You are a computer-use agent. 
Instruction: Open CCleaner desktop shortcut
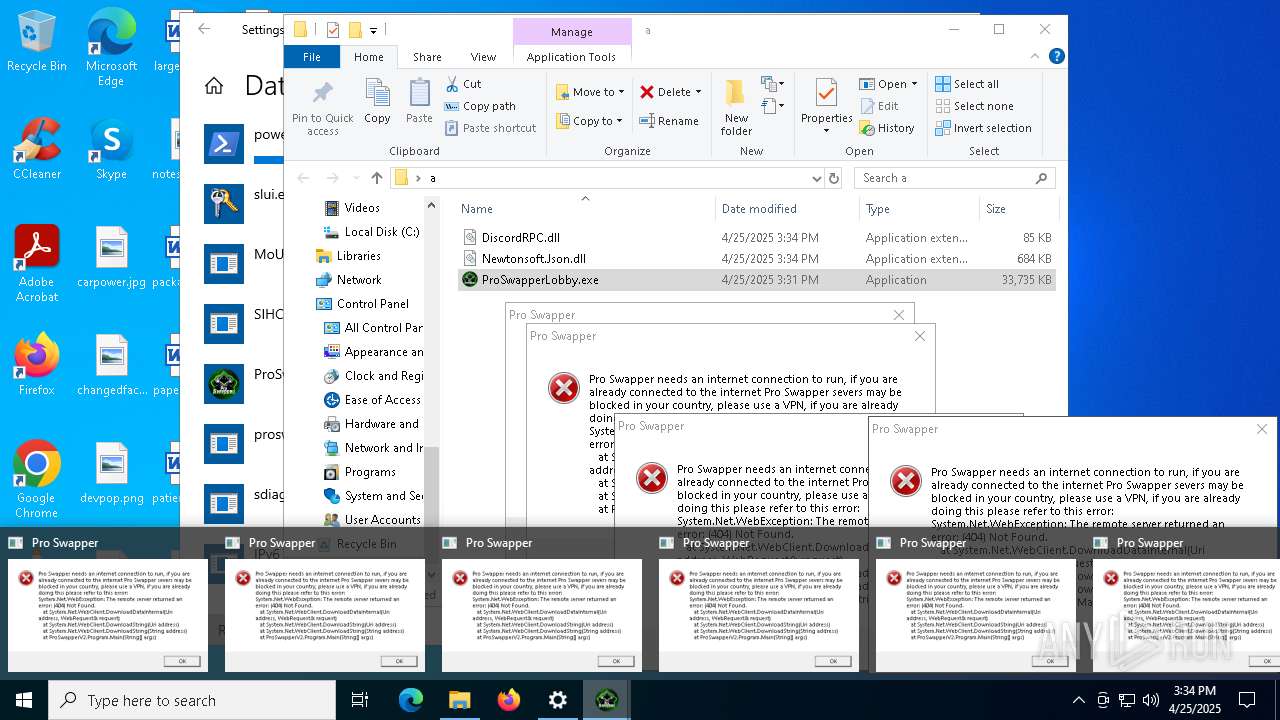point(37,148)
